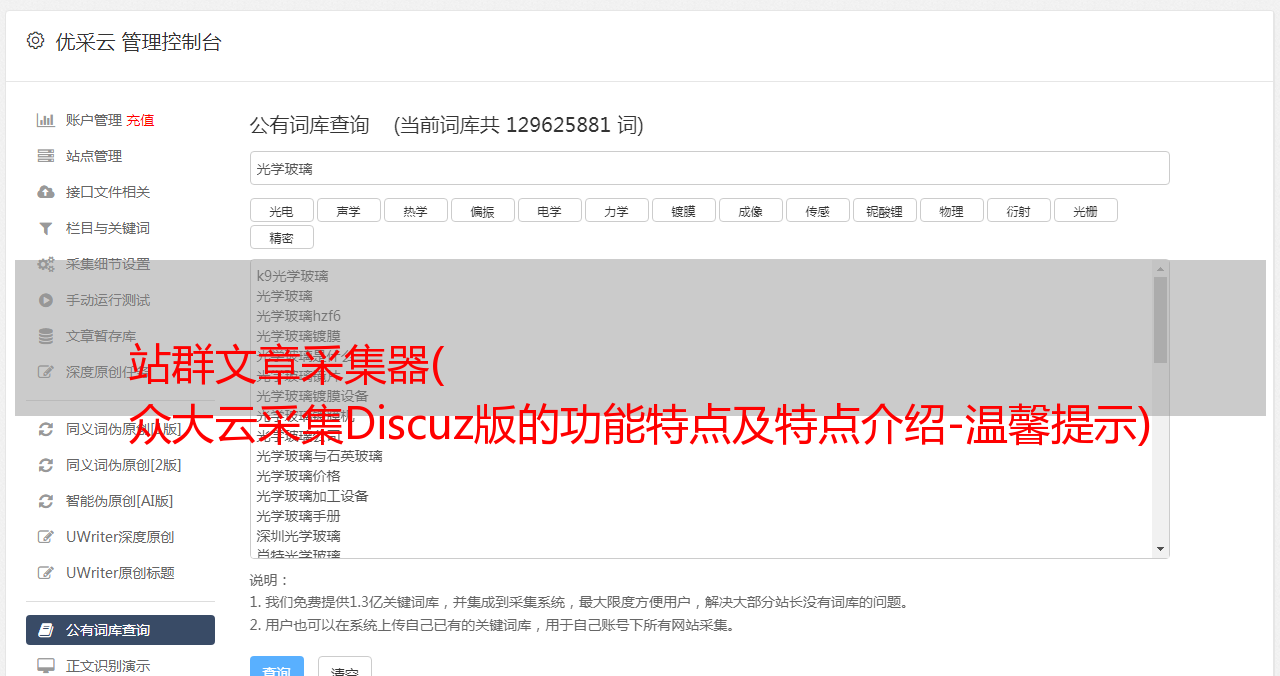This screenshot has width=1280, height=676.
Task: Click the 光电 tag button
Action: (x=281, y=210)
